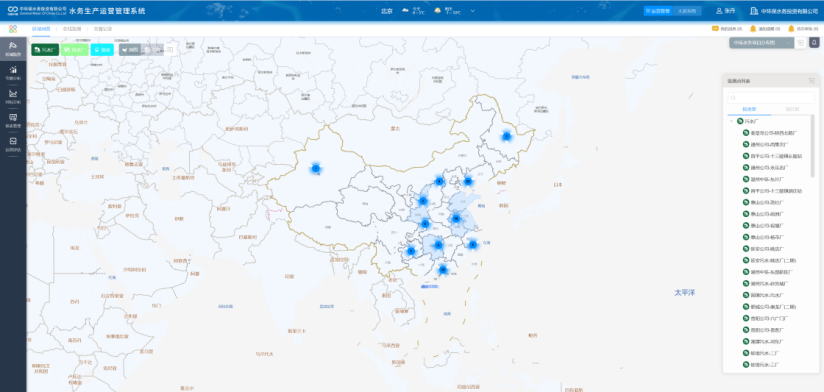
Task: Click tomorrow's sun-cloud weather icon
Action: (438, 11)
